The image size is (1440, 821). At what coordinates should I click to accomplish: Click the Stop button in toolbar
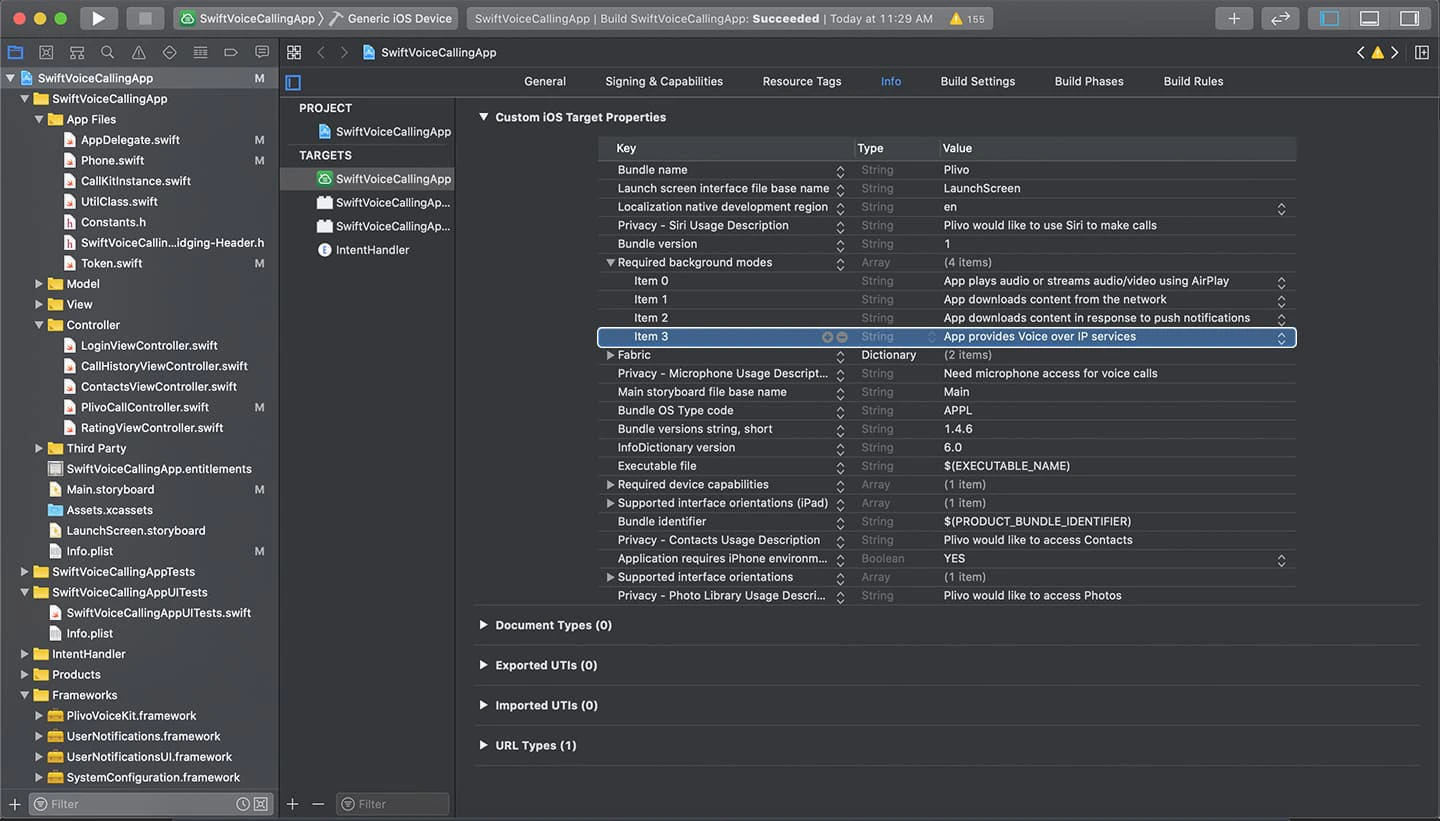(x=145, y=18)
